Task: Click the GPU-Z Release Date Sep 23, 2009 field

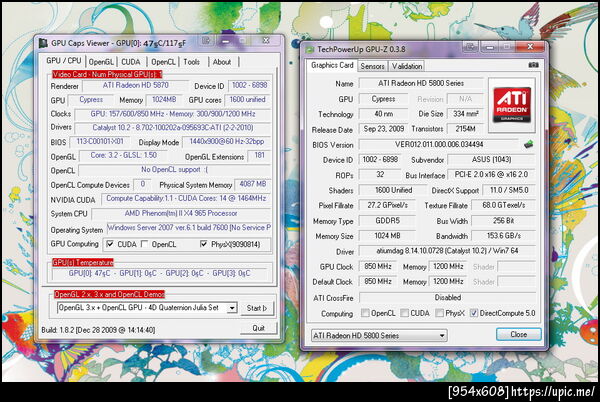Action: (383, 129)
